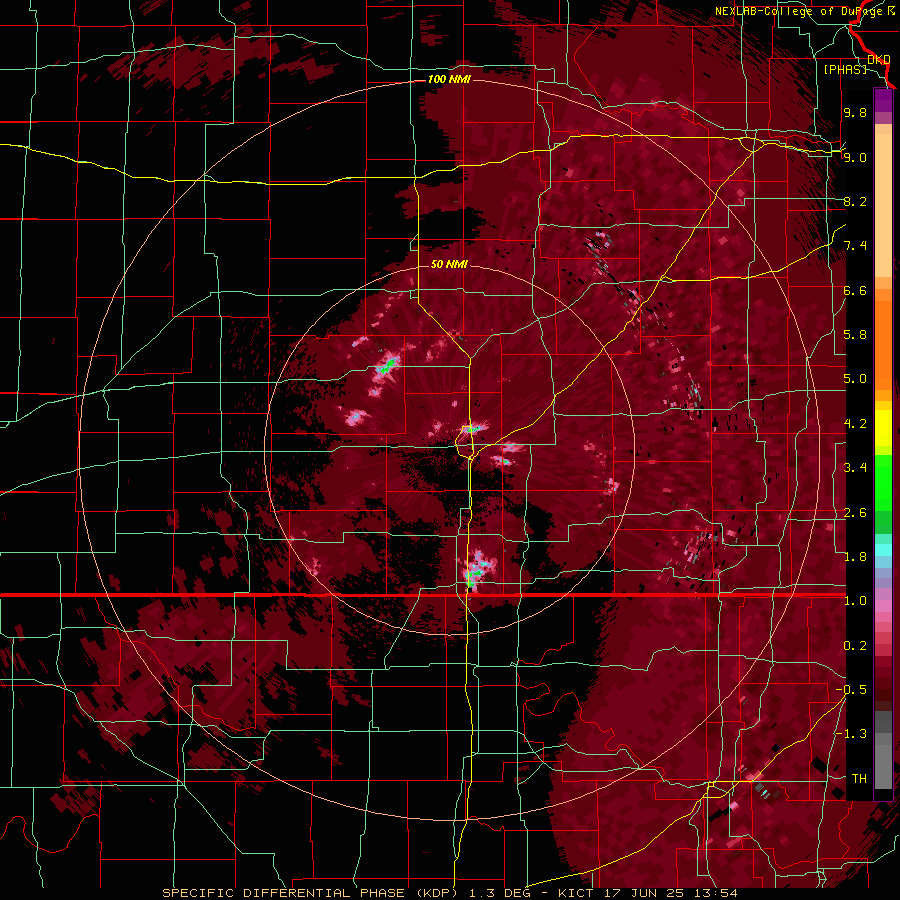This screenshot has height=900, width=900.
Task: Pick the purple top segment of the color bar
Action: click(883, 100)
